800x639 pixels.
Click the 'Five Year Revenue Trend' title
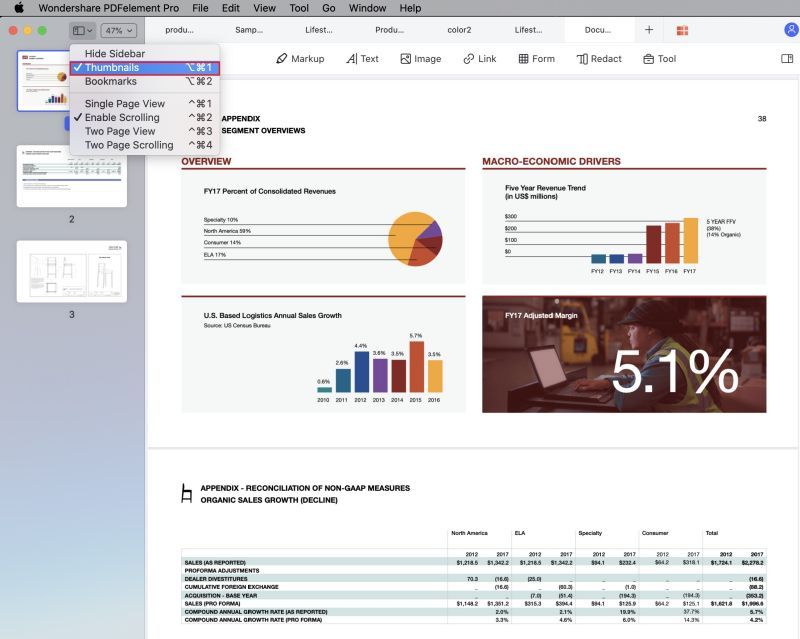pyautogui.click(x=545, y=188)
